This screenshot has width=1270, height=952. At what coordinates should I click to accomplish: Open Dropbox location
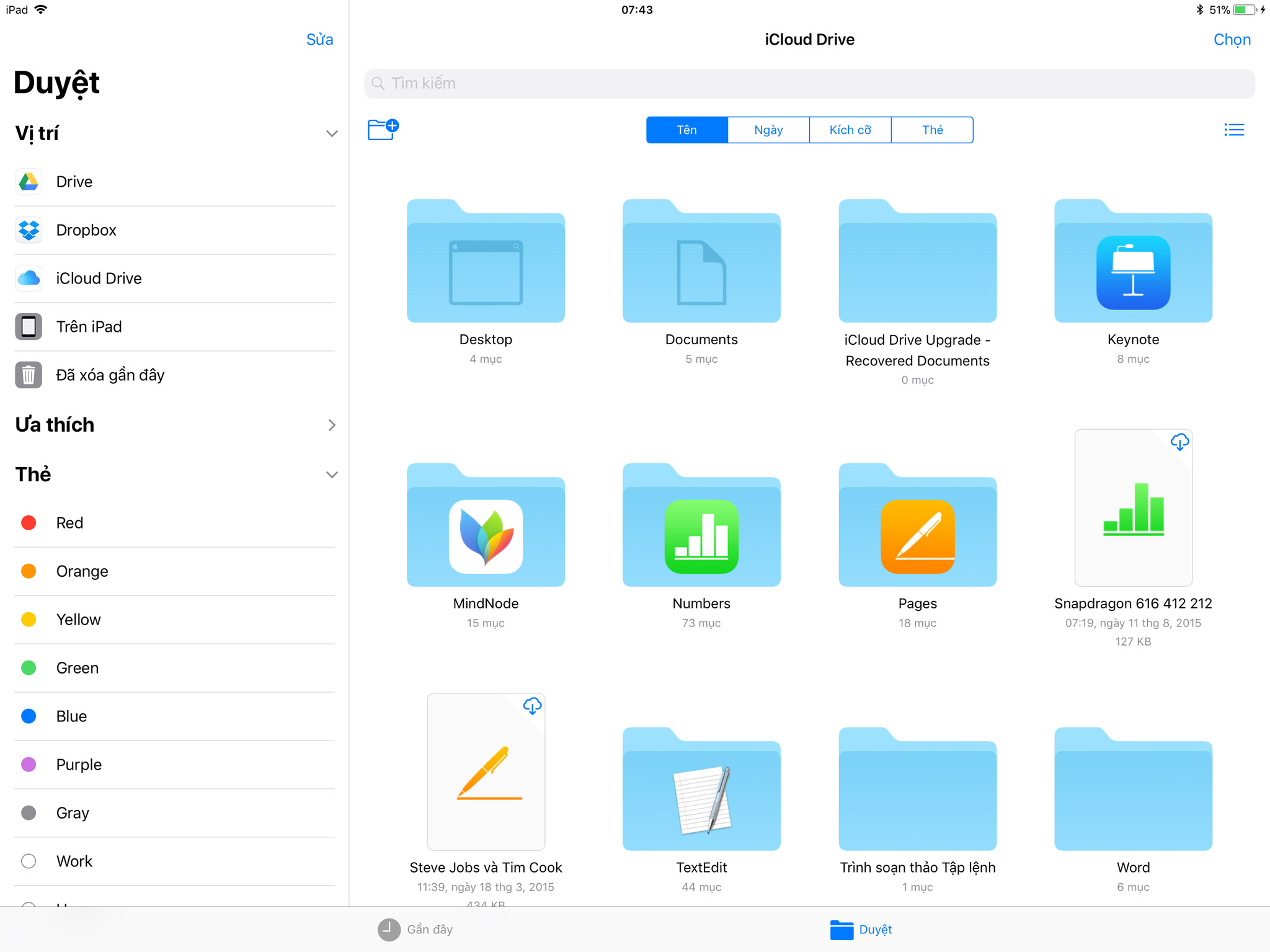pos(174,230)
